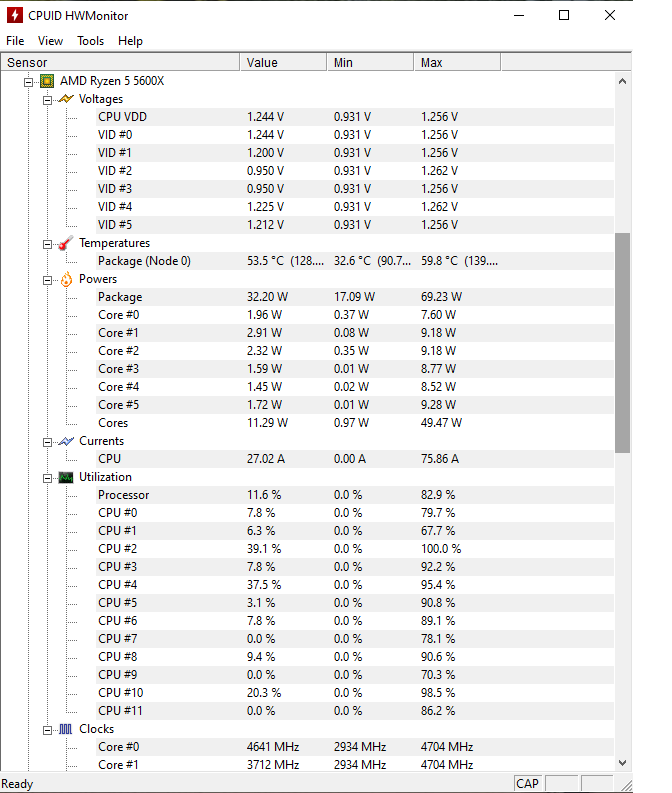Click the vertical scrollbar thumb
The height and width of the screenshot is (793, 672).
[622, 343]
